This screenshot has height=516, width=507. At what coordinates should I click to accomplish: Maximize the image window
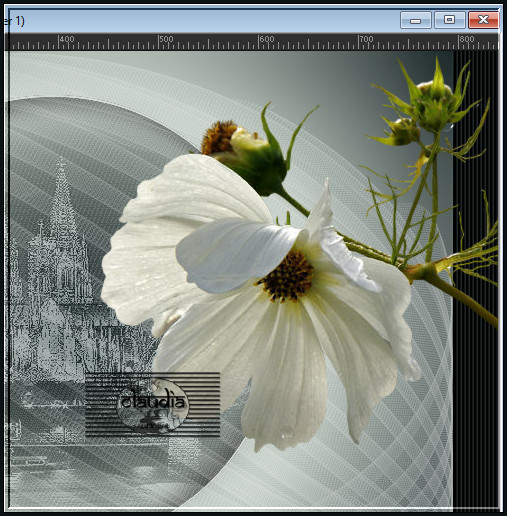pos(449,20)
